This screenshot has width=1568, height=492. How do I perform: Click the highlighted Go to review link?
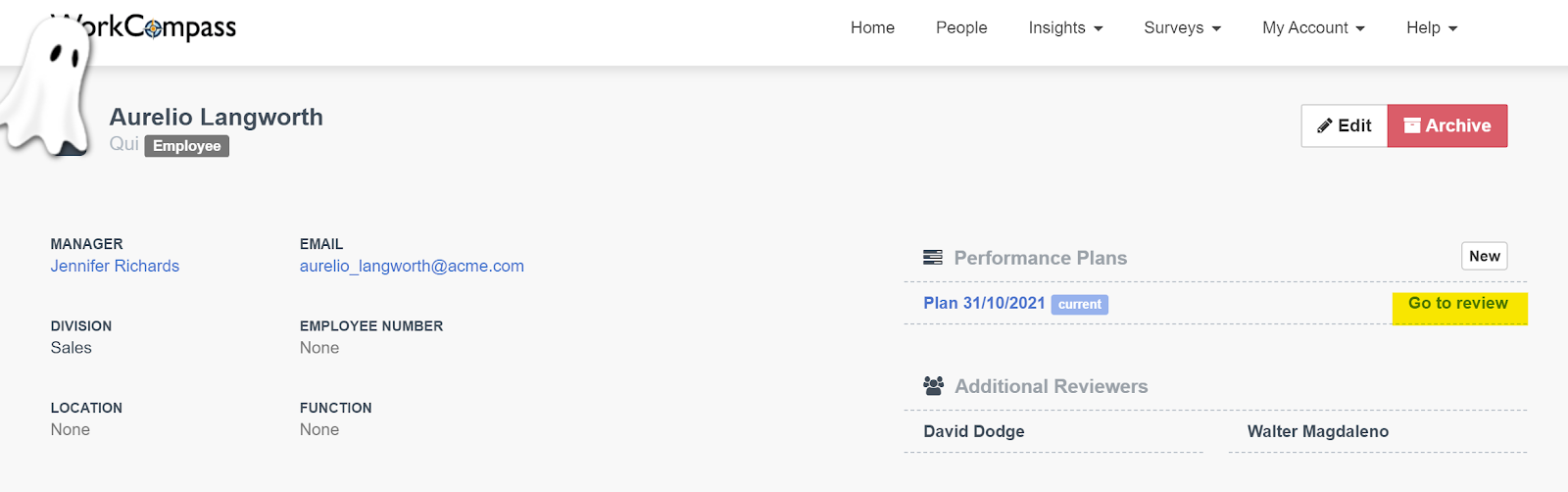point(1457,303)
